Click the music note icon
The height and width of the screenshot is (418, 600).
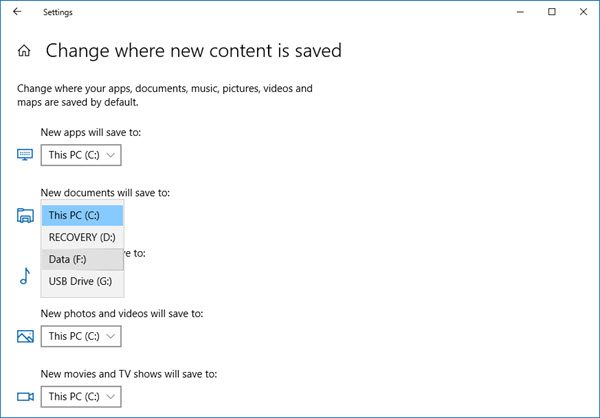25,276
